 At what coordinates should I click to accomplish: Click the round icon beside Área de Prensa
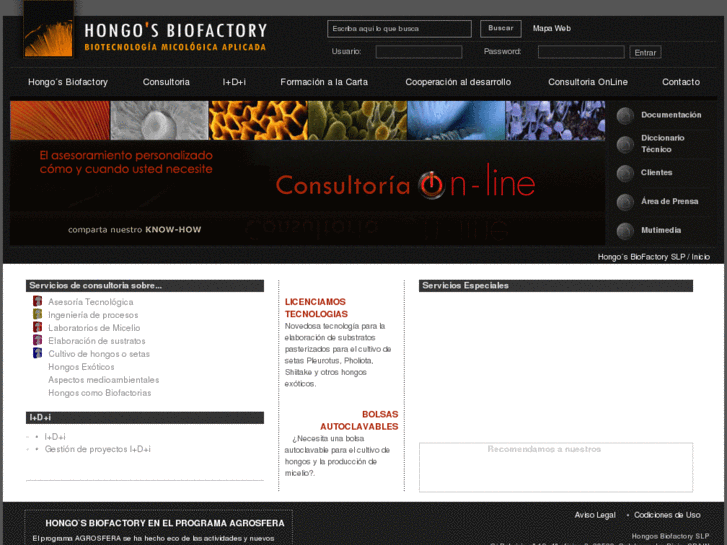[625, 202]
